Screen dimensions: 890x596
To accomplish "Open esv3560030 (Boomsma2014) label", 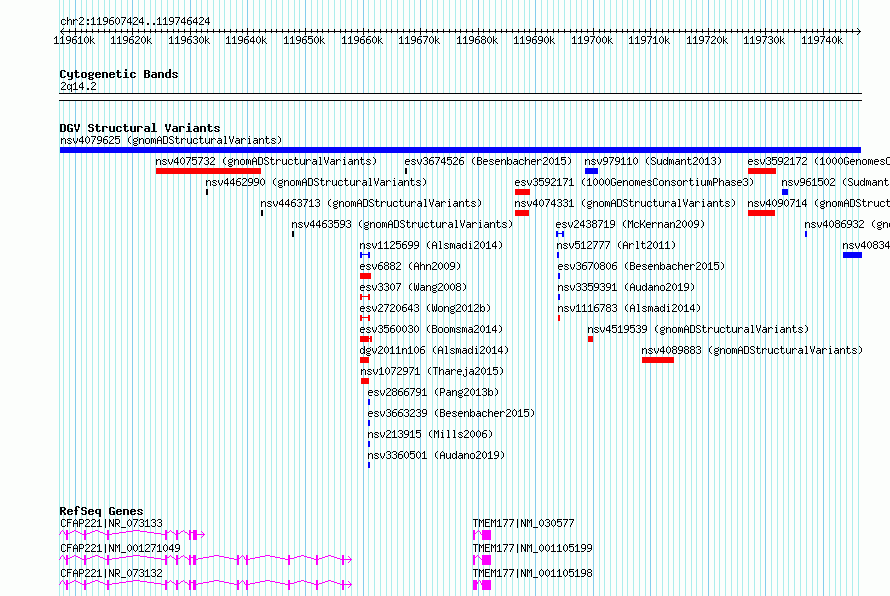I will pos(431,329).
